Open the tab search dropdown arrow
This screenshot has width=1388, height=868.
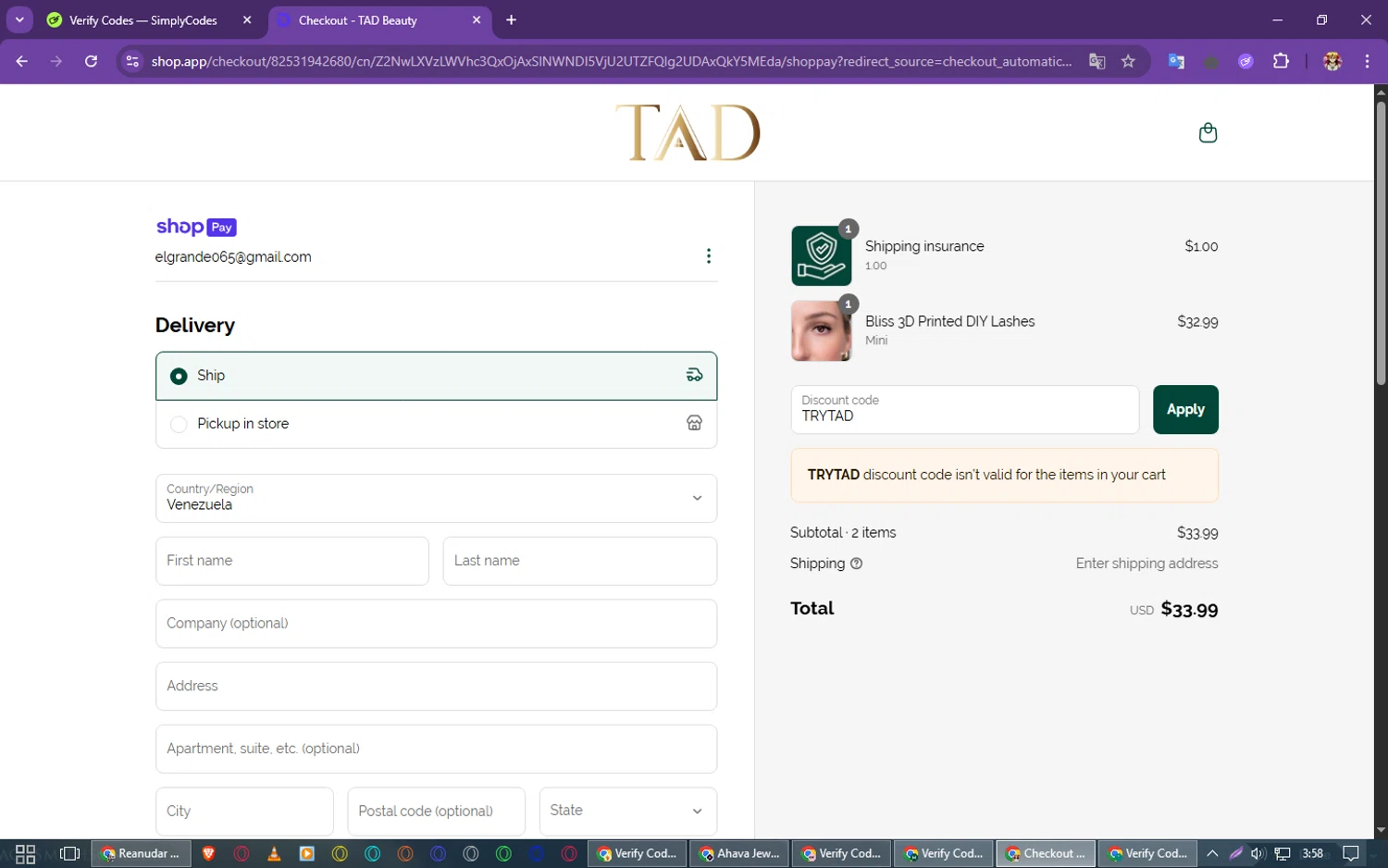pyautogui.click(x=19, y=19)
